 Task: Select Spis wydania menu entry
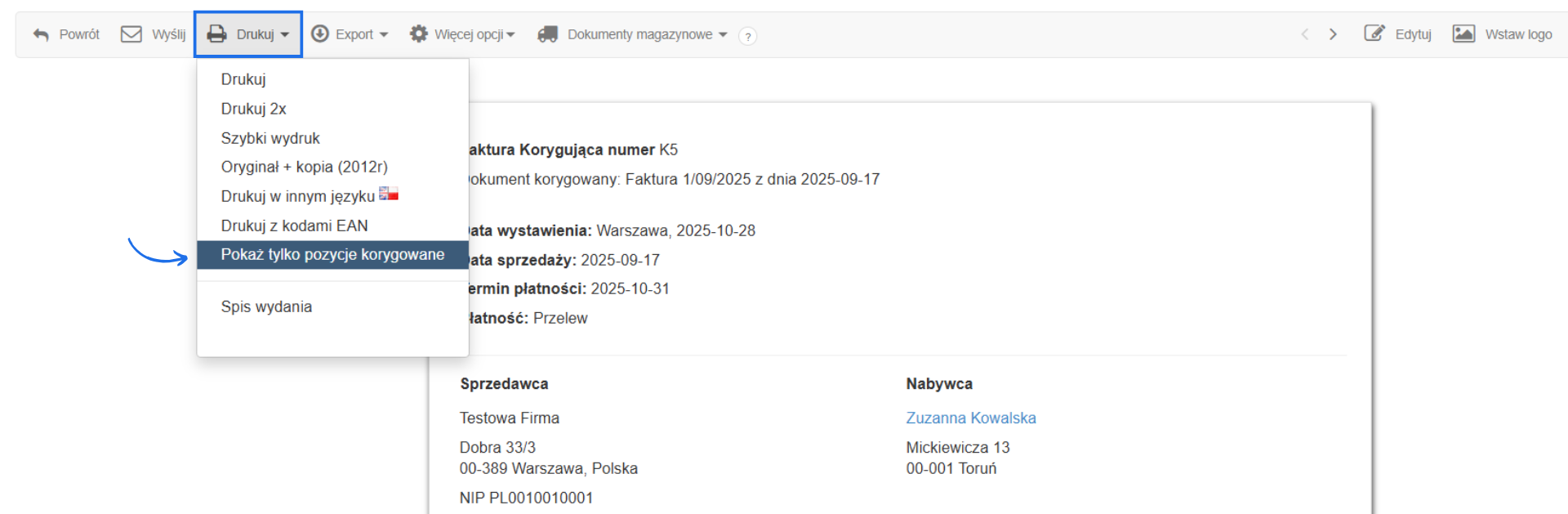click(x=332, y=306)
